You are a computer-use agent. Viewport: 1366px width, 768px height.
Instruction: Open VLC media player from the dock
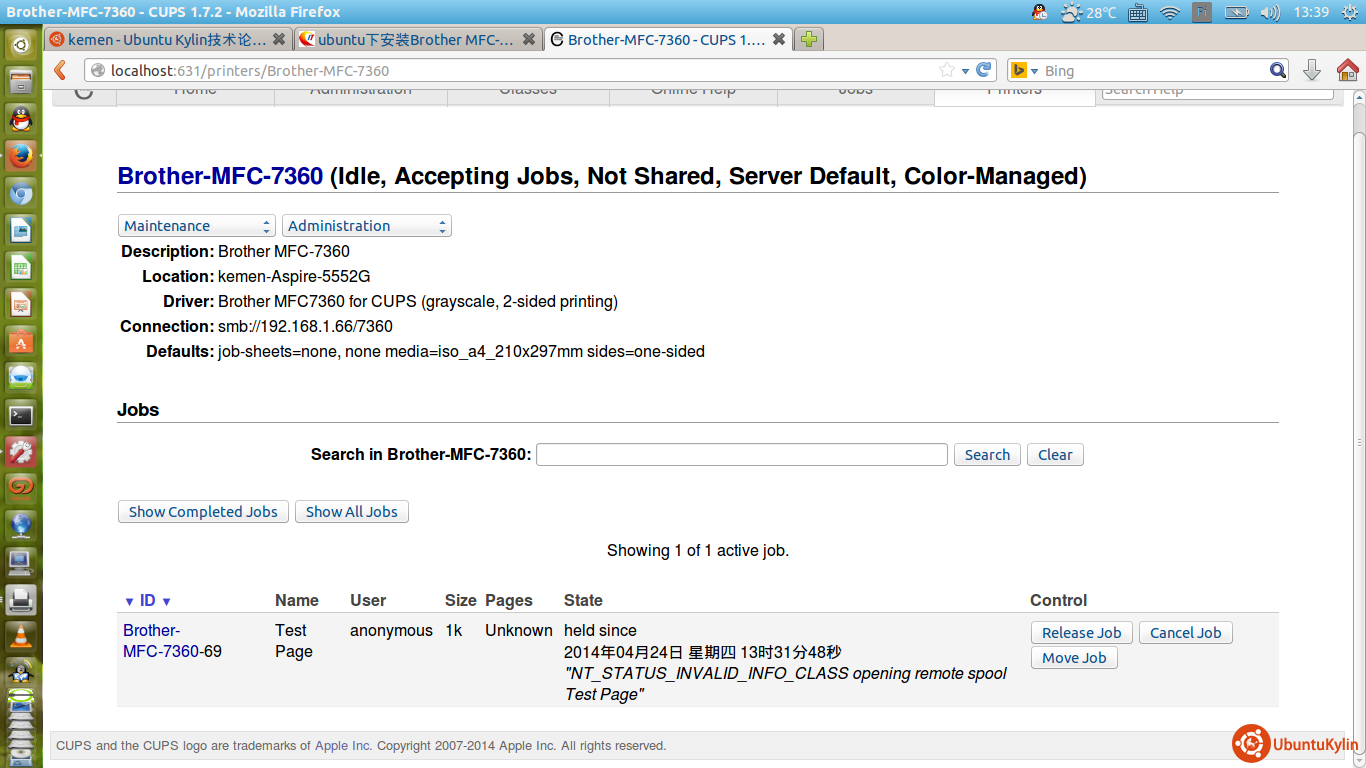point(21,636)
